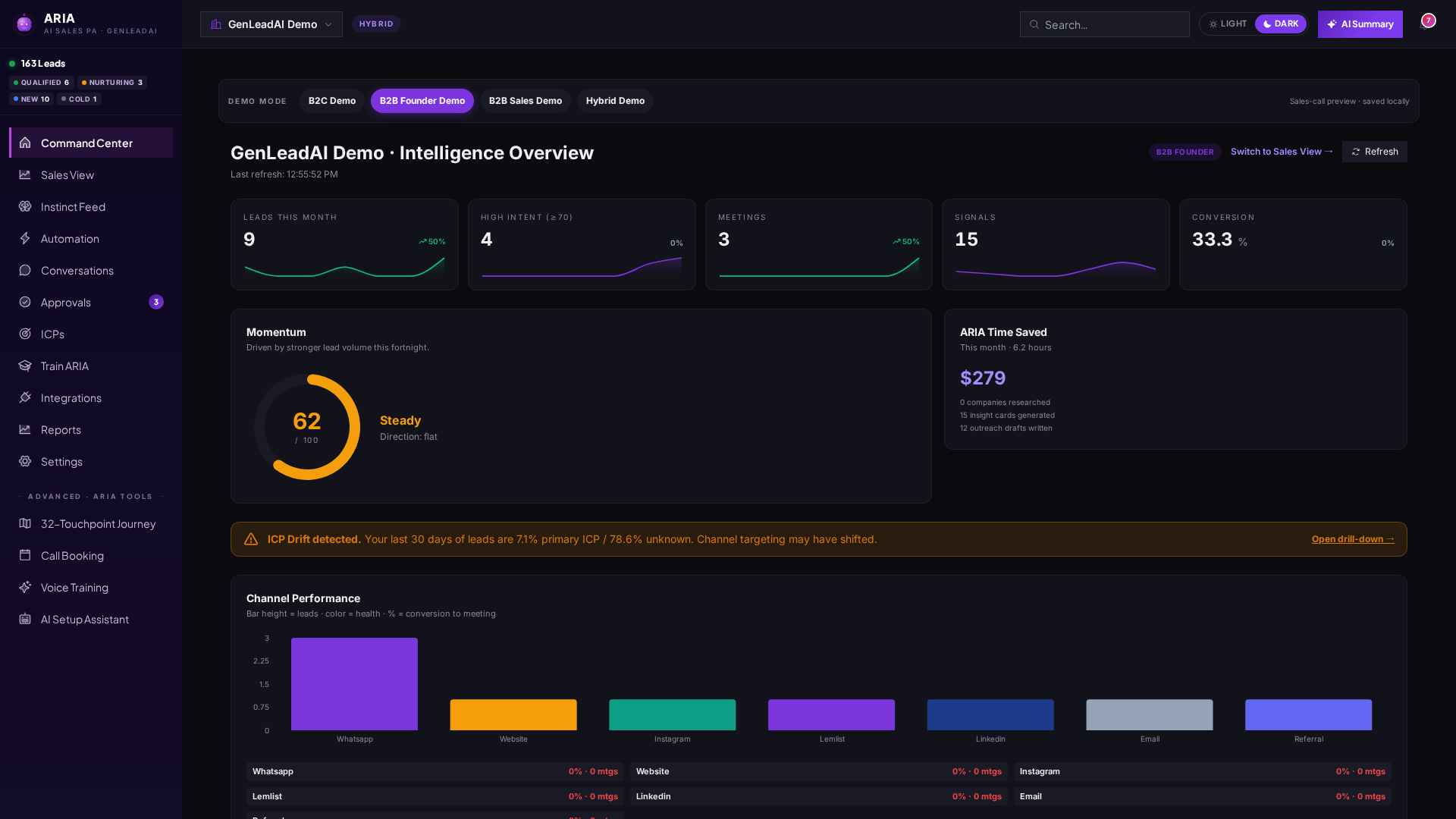Screen dimensions: 1456x819
Task: Click the High Intent metric card
Action: [x=582, y=244]
